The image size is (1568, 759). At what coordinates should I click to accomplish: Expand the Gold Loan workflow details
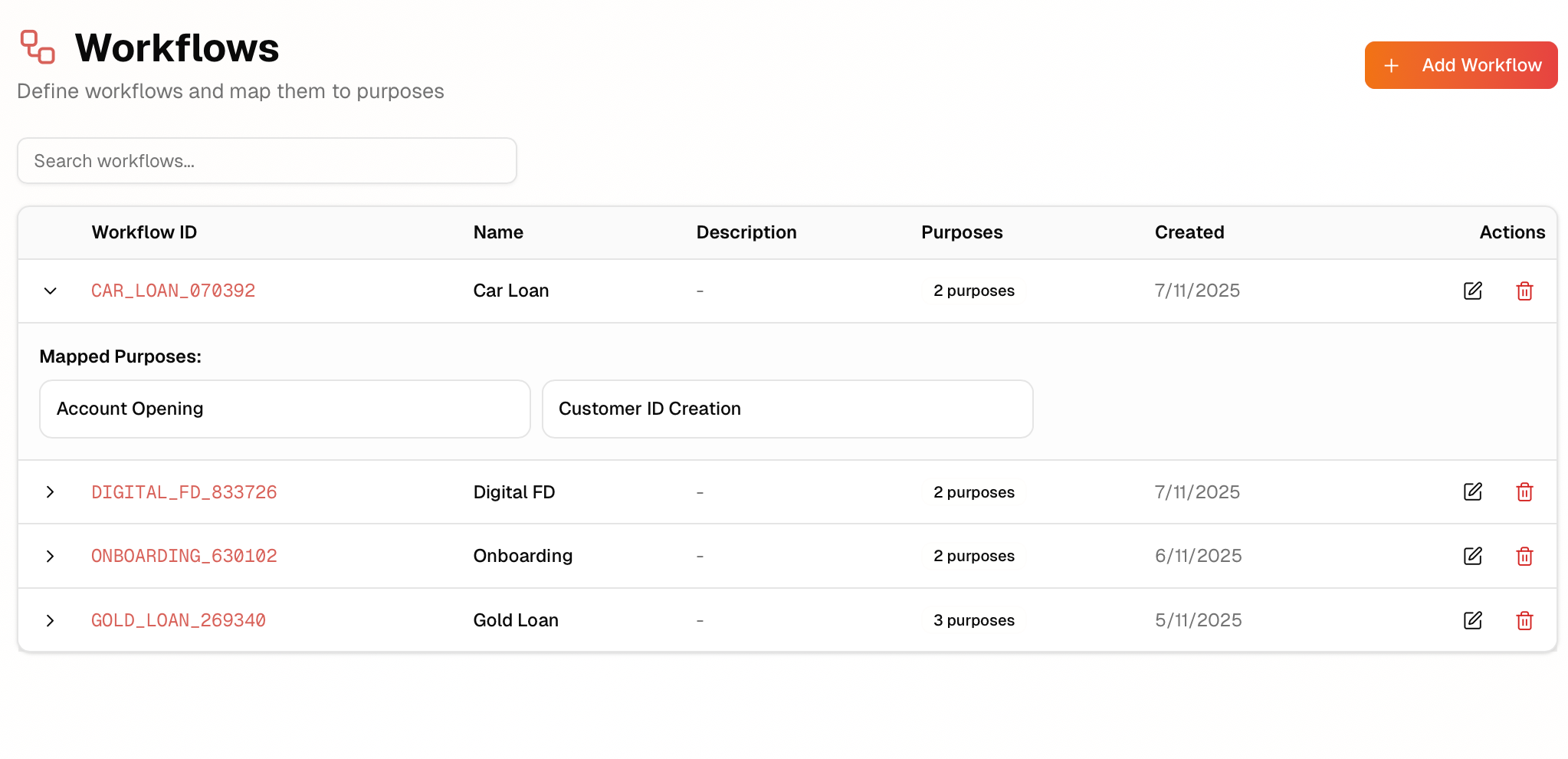click(x=51, y=620)
